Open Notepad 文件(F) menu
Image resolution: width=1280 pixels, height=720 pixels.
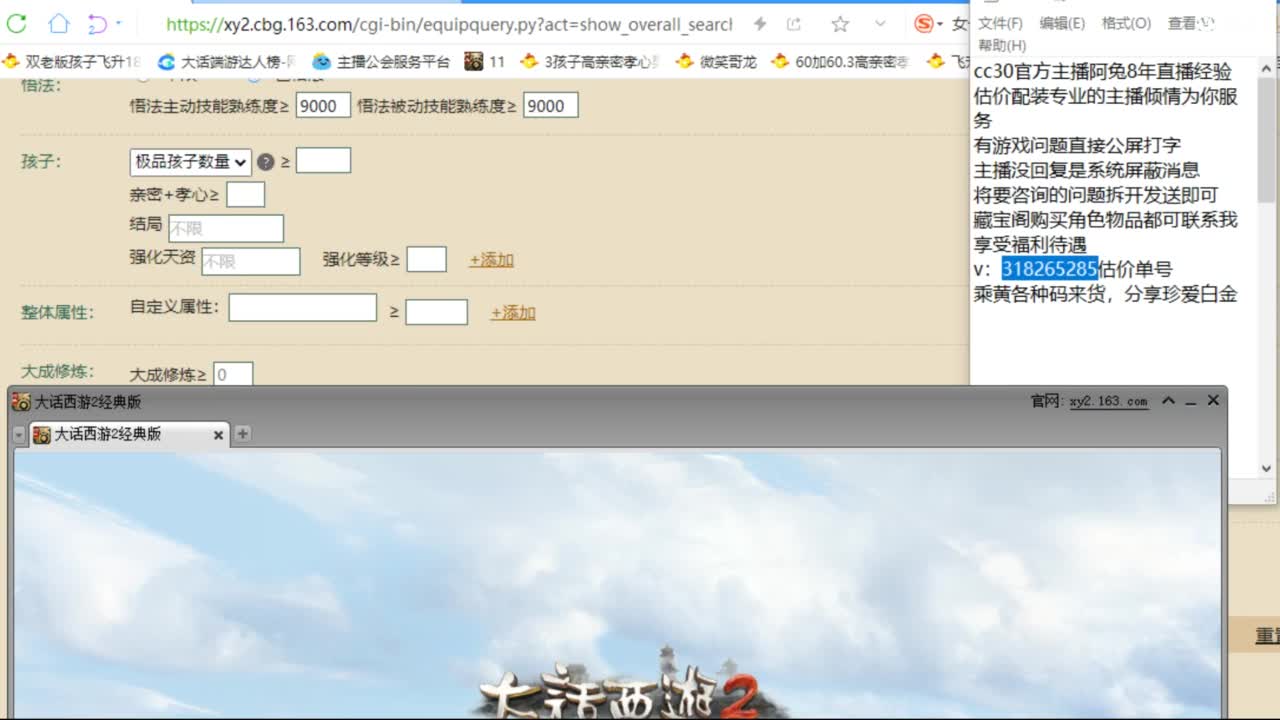tap(1000, 23)
